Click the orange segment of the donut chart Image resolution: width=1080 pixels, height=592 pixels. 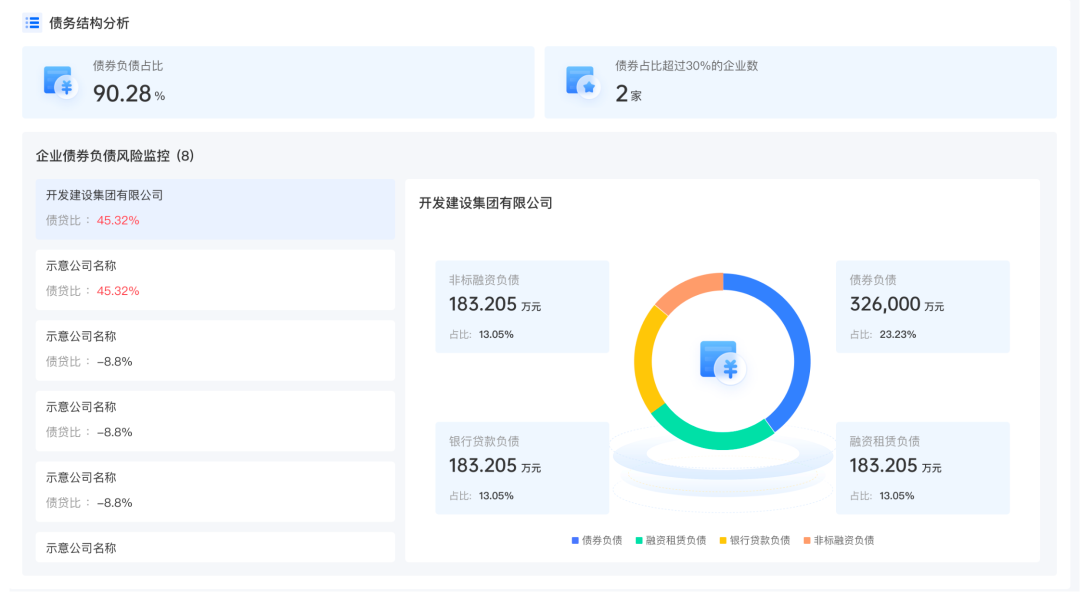687,289
